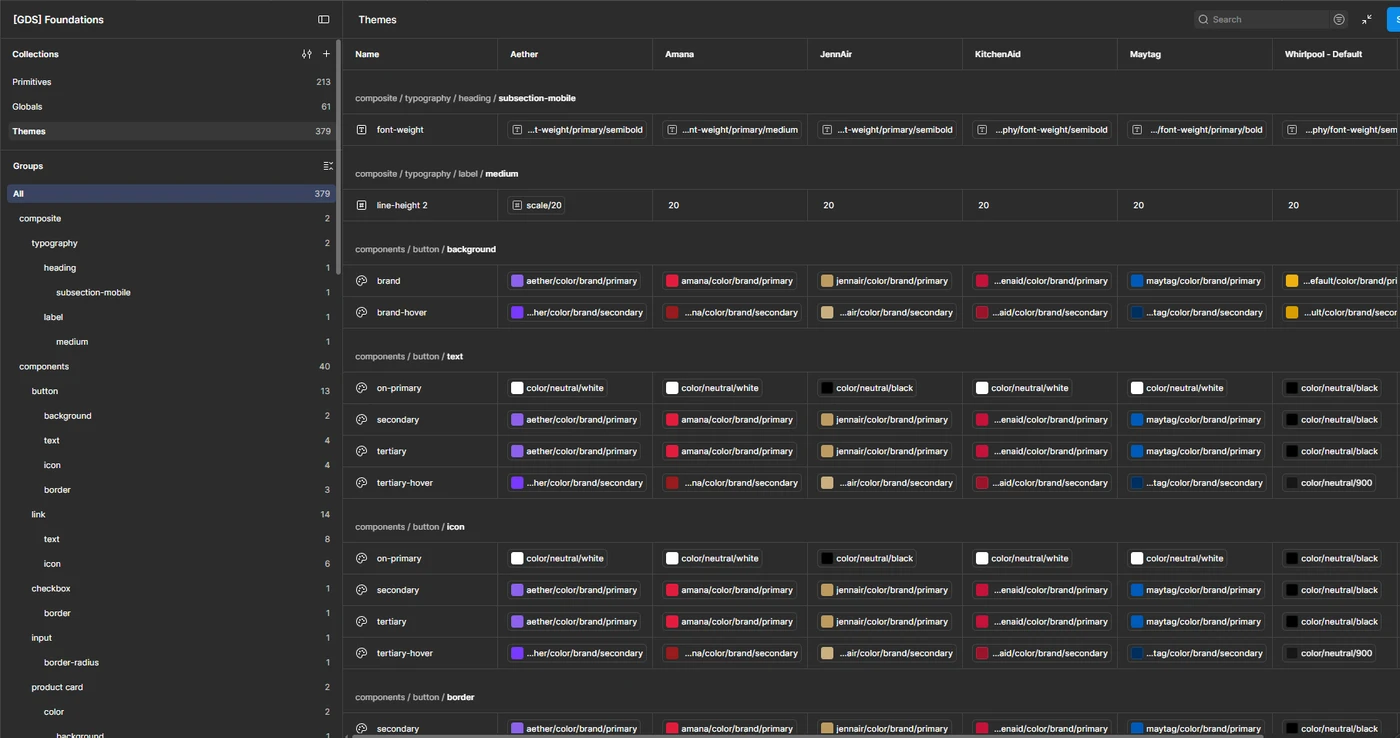Toggle the sidebar panel icon
Image resolution: width=1400 pixels, height=738 pixels.
(323, 19)
